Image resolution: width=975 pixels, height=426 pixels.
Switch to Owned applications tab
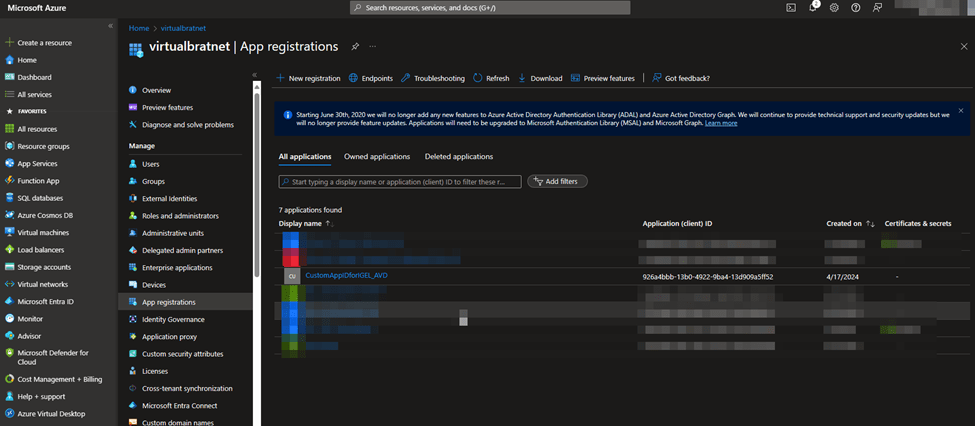pos(377,157)
